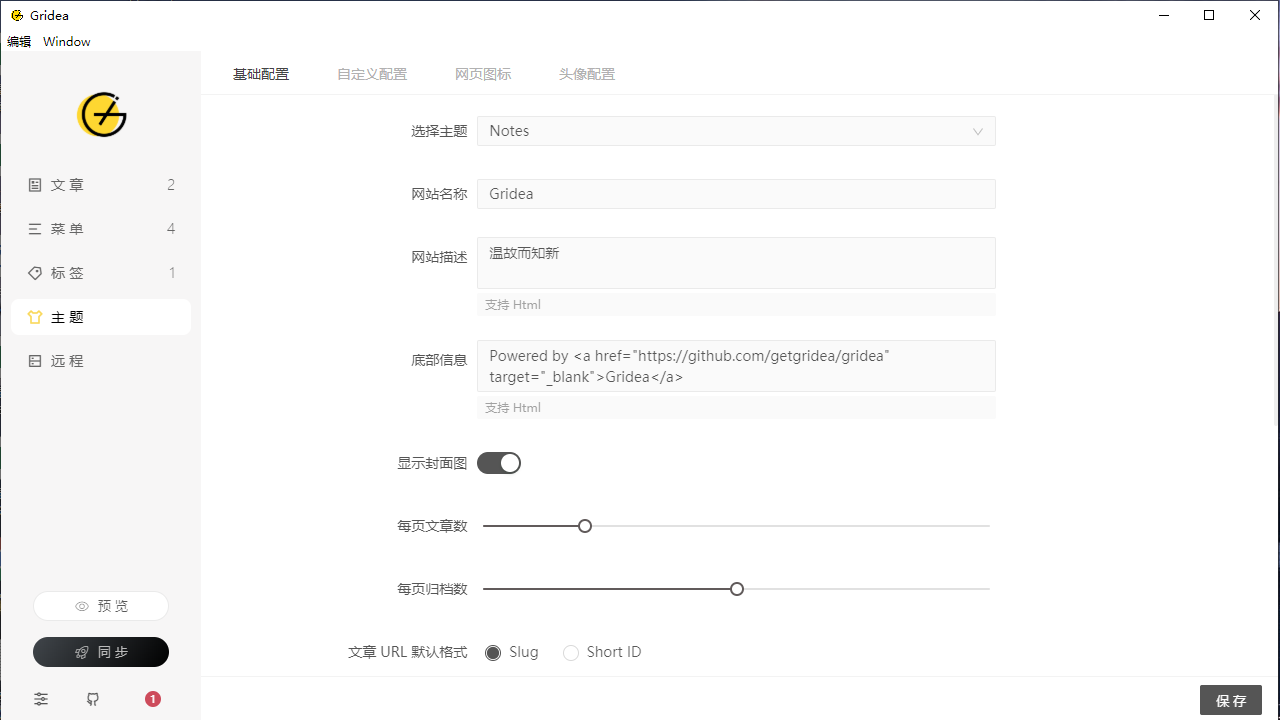Switch to the 自定义配置 tab
The height and width of the screenshot is (720, 1280).
coord(371,73)
